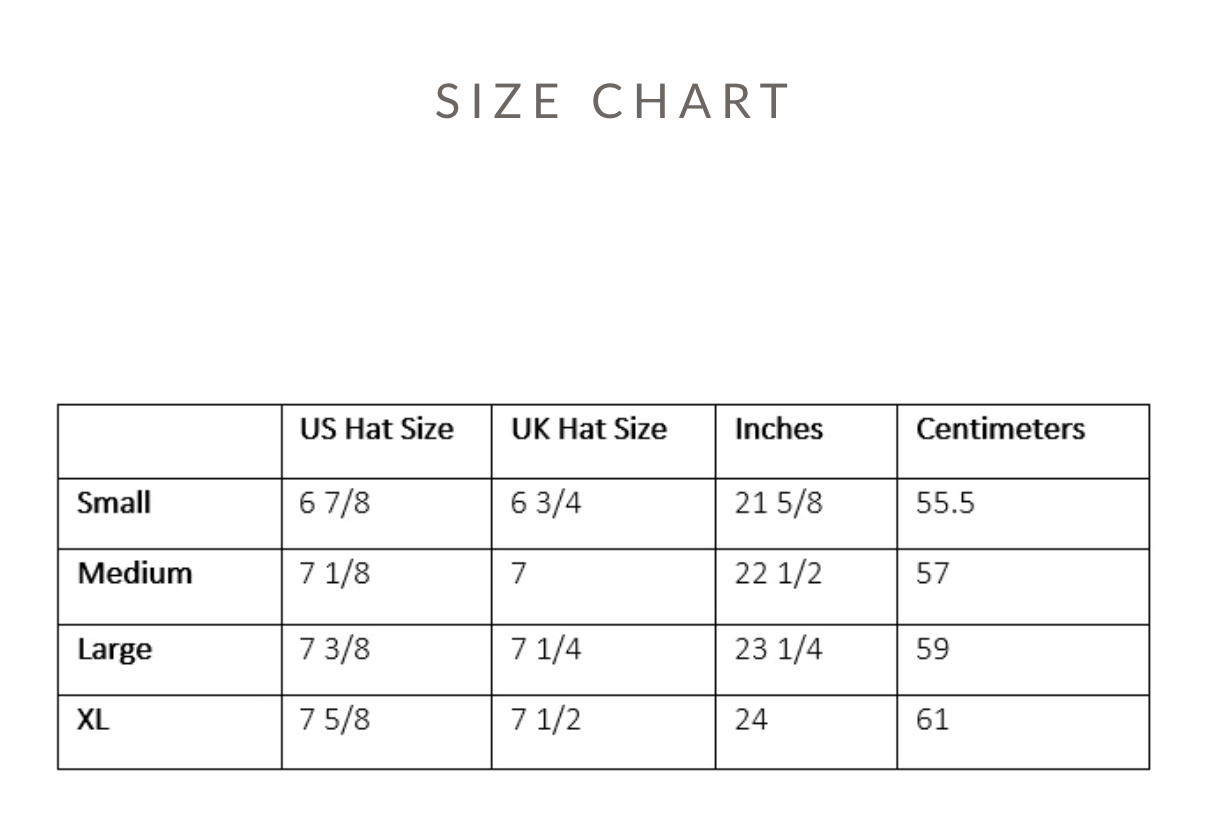
Task: Click the Large row label
Action: pos(115,649)
